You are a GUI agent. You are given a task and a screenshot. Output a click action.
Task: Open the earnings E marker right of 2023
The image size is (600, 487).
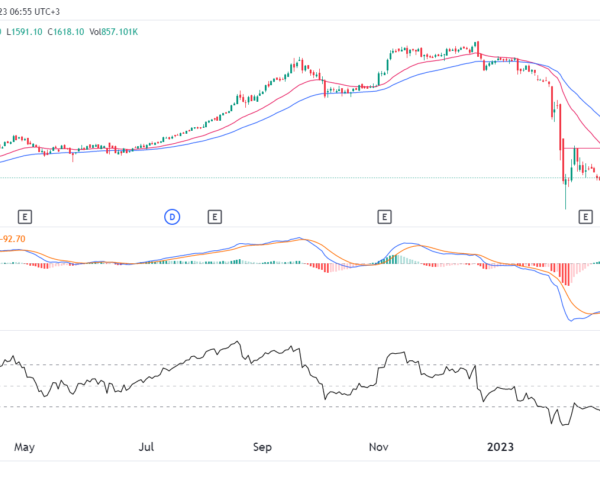(585, 217)
